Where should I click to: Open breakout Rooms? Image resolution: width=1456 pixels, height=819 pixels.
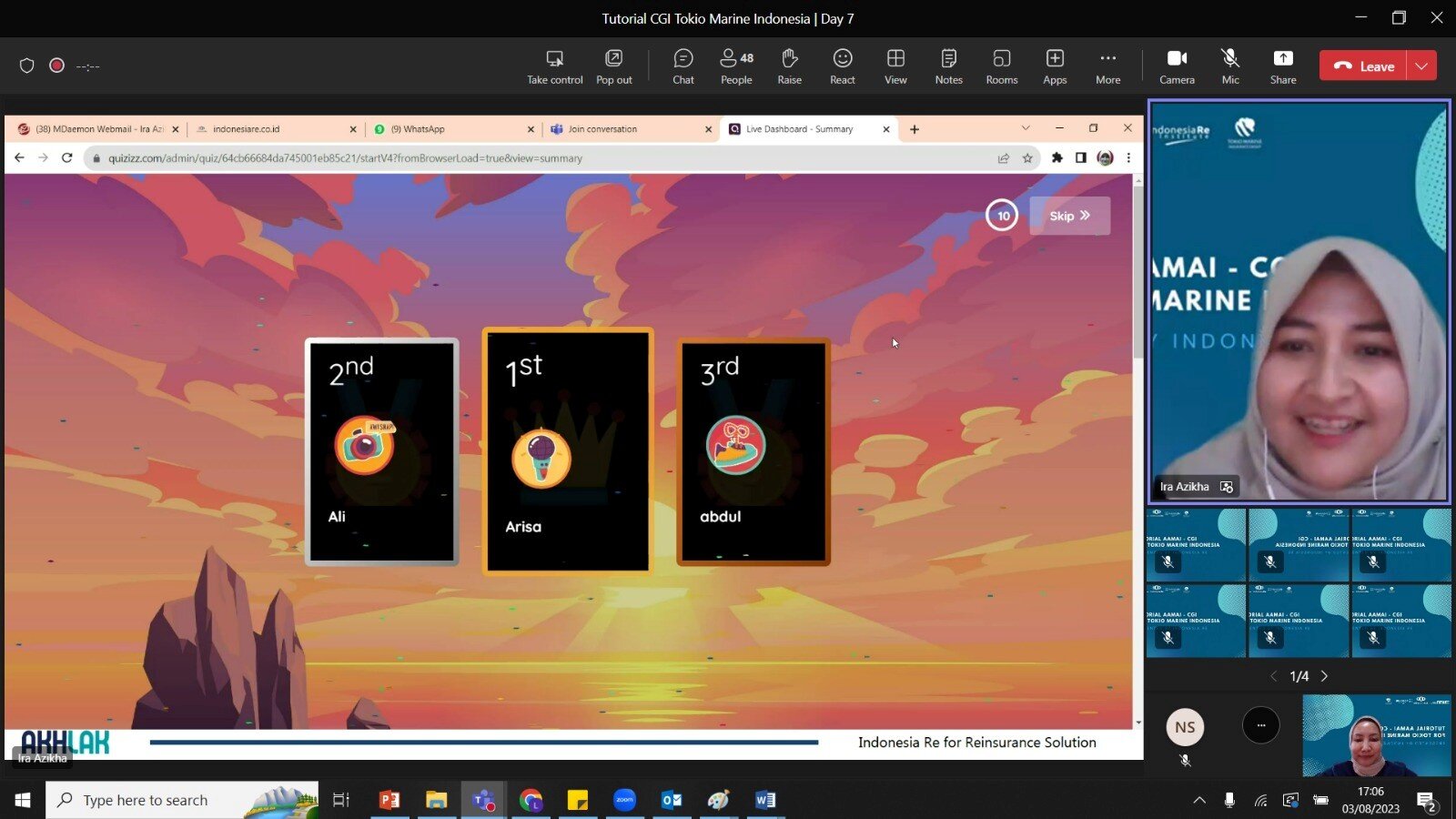(1002, 66)
